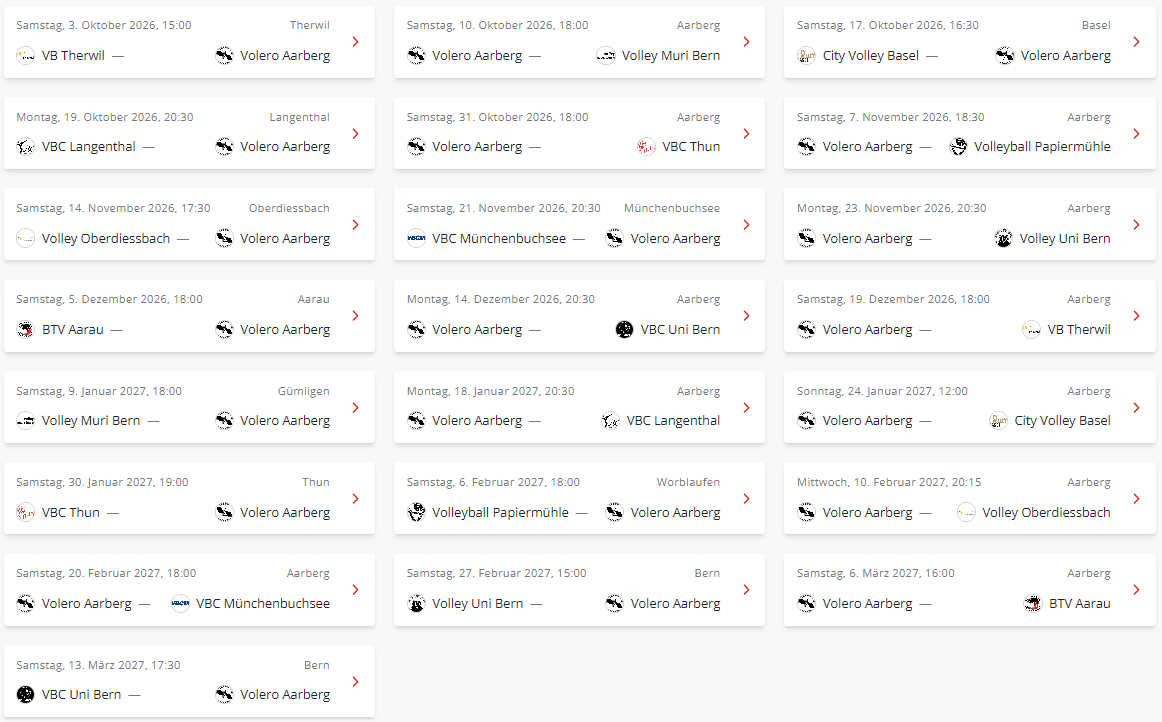Click Volley Uni Bern logo in 27. Februar match
Image resolution: width=1162 pixels, height=722 pixels.
(416, 604)
